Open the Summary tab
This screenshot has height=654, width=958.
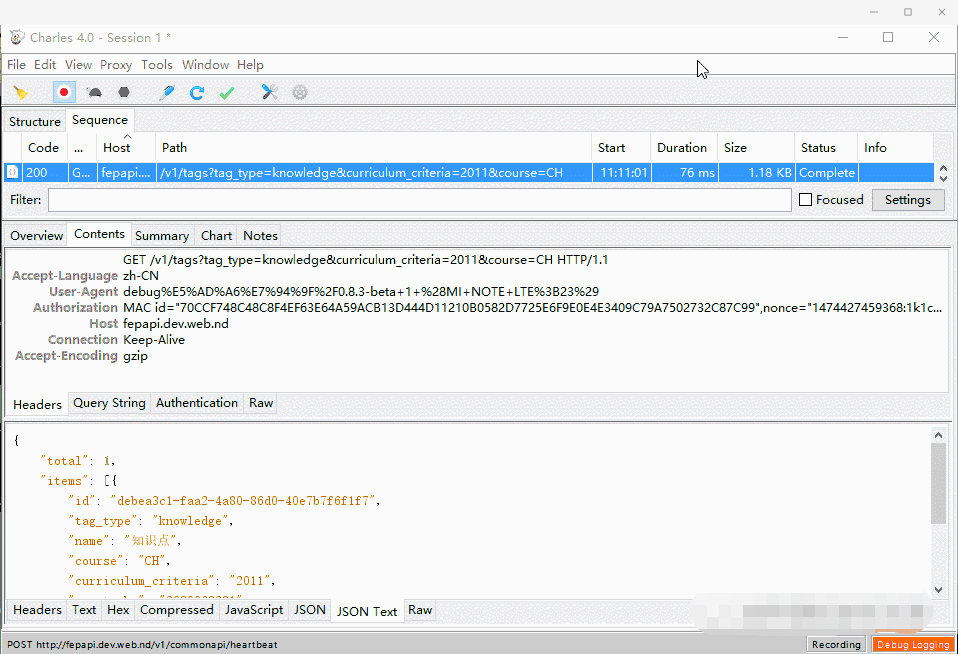click(162, 236)
